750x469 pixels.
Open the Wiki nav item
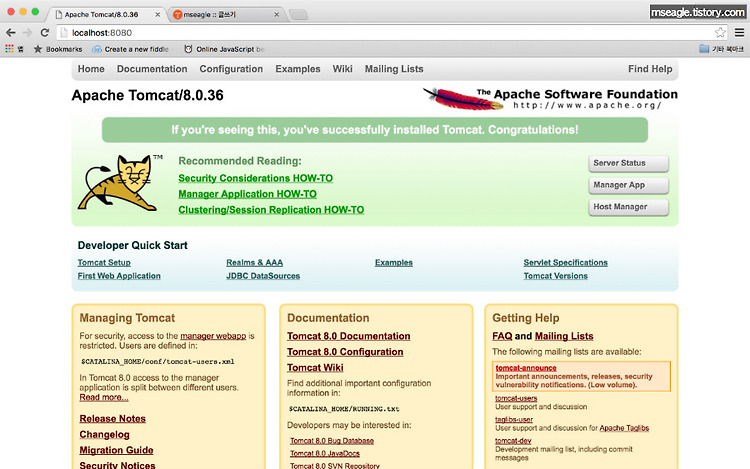(x=342, y=69)
